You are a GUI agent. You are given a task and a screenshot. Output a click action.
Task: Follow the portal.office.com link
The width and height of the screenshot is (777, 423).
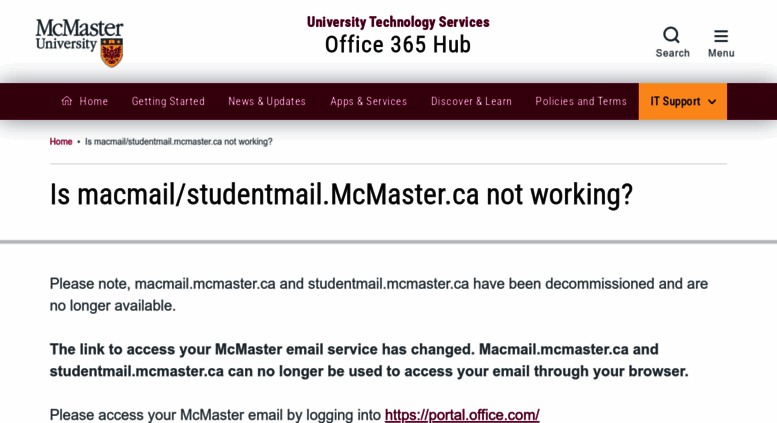pos(462,415)
